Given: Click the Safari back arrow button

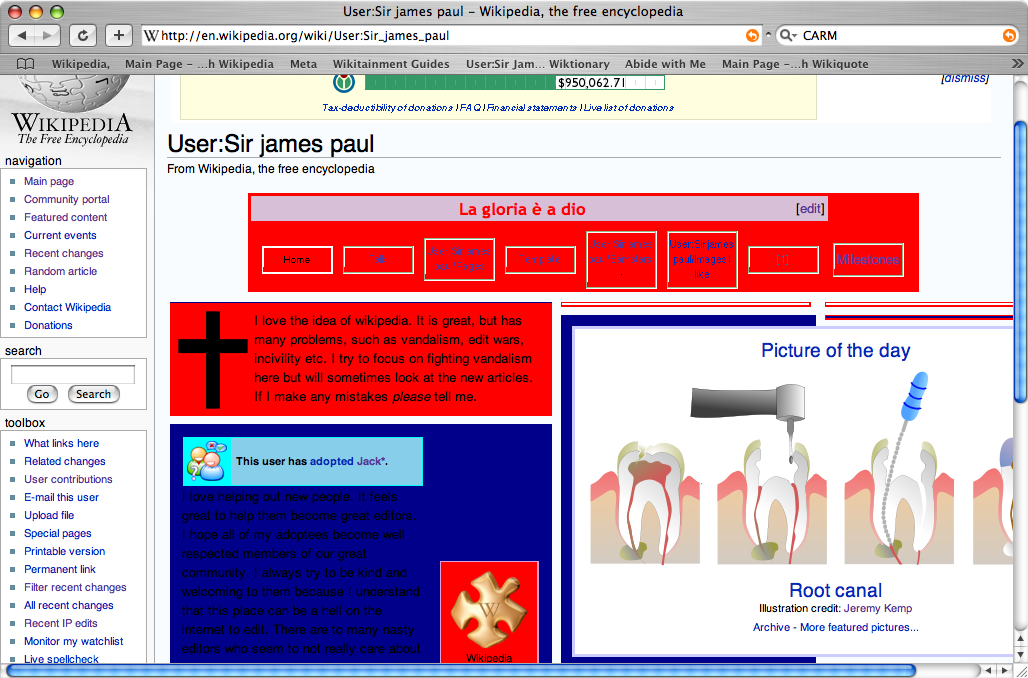Looking at the screenshot, I should [22, 35].
